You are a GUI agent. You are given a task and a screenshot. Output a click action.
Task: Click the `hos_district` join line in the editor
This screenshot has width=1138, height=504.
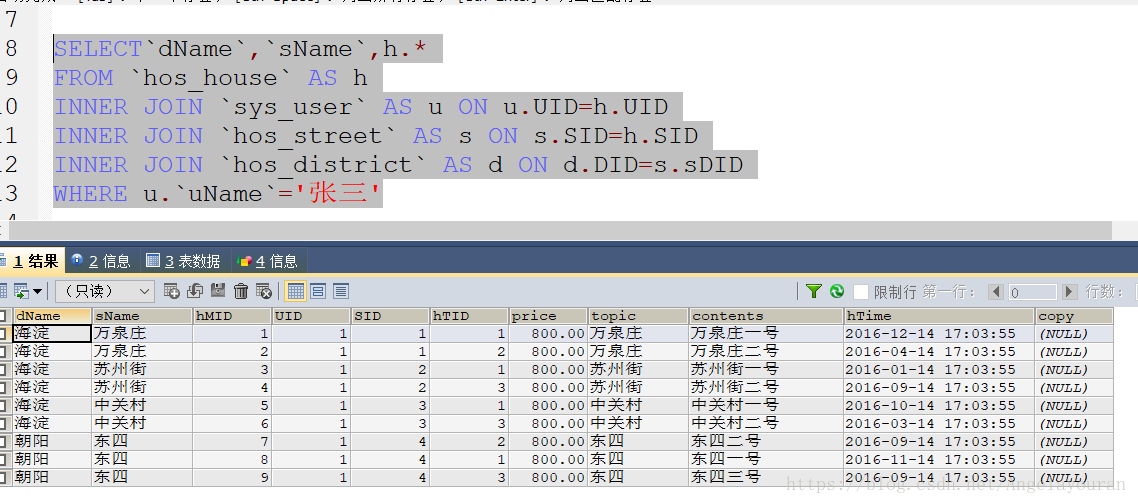tap(398, 165)
